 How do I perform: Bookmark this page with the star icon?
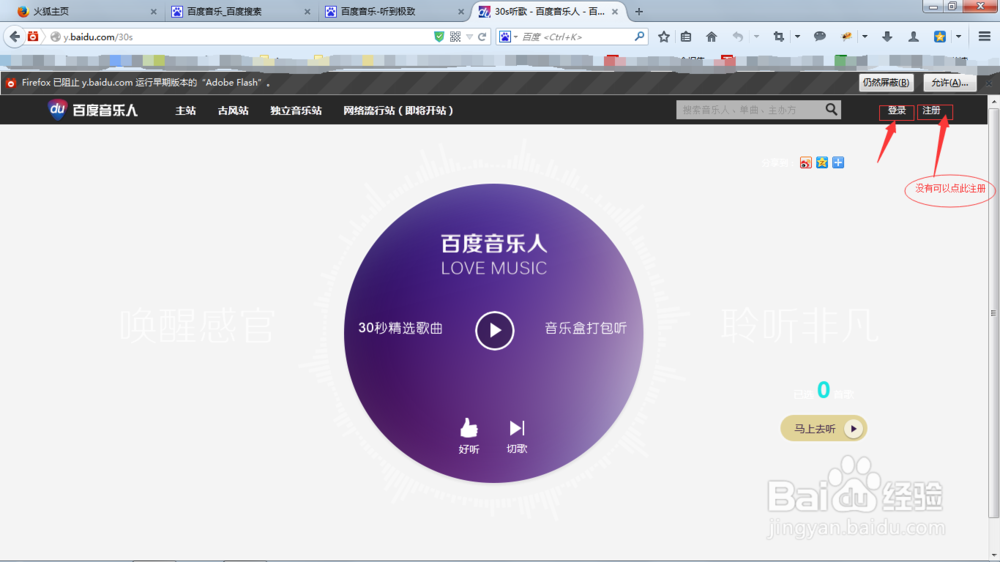tap(664, 37)
